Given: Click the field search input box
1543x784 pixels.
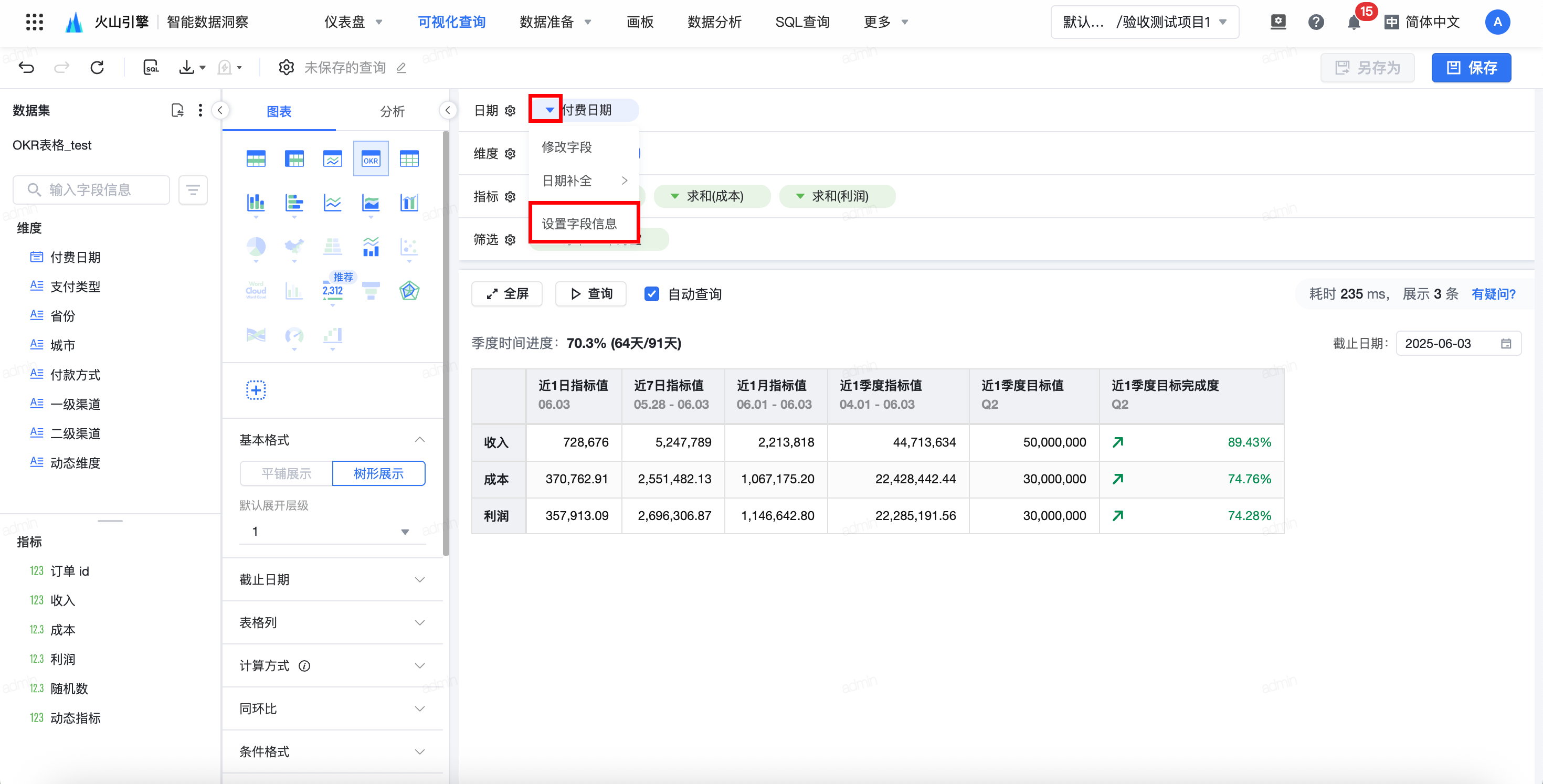Looking at the screenshot, I should [91, 190].
